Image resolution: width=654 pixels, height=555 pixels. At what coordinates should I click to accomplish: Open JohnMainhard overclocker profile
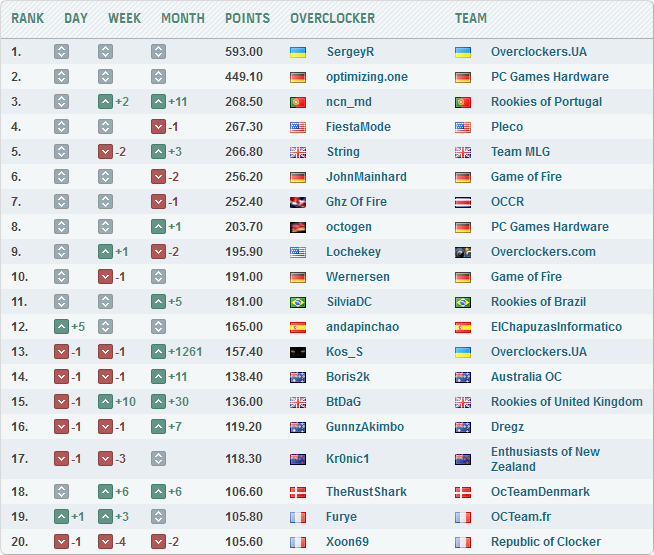pyautogui.click(x=366, y=177)
